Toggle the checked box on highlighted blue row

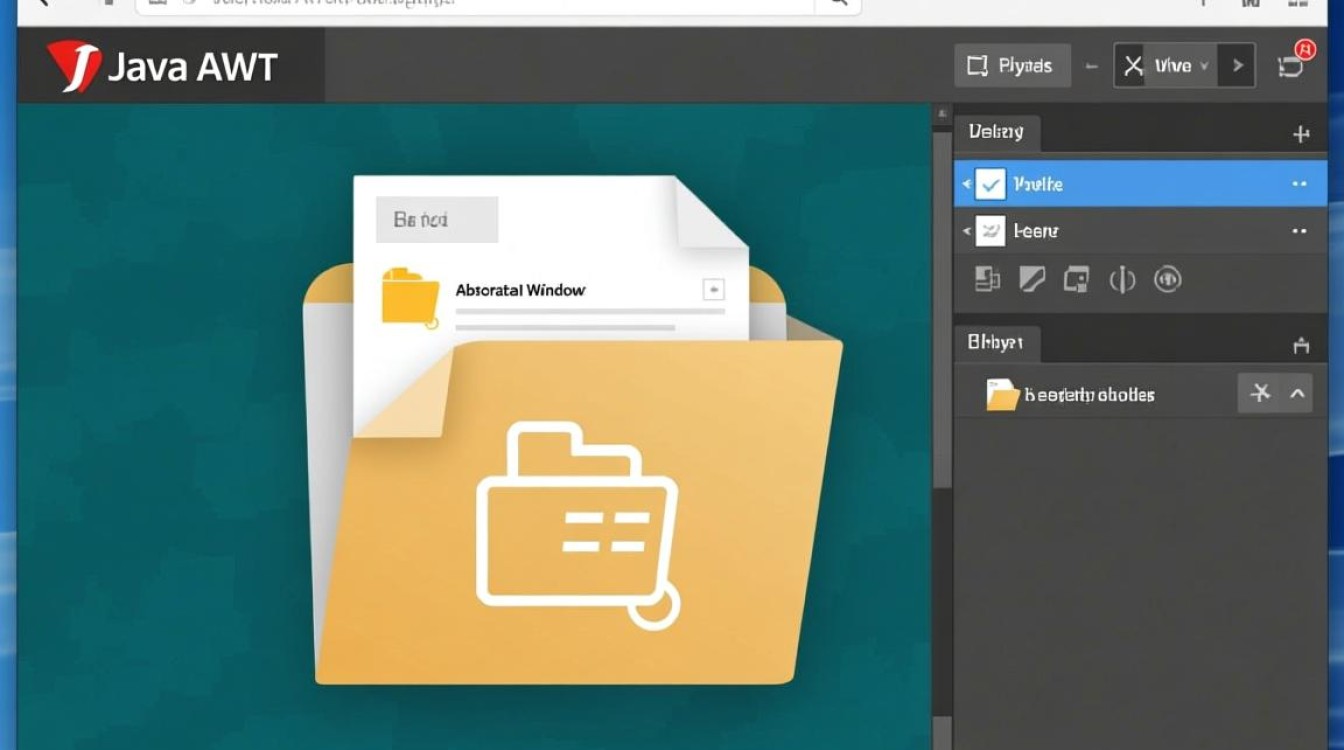990,184
